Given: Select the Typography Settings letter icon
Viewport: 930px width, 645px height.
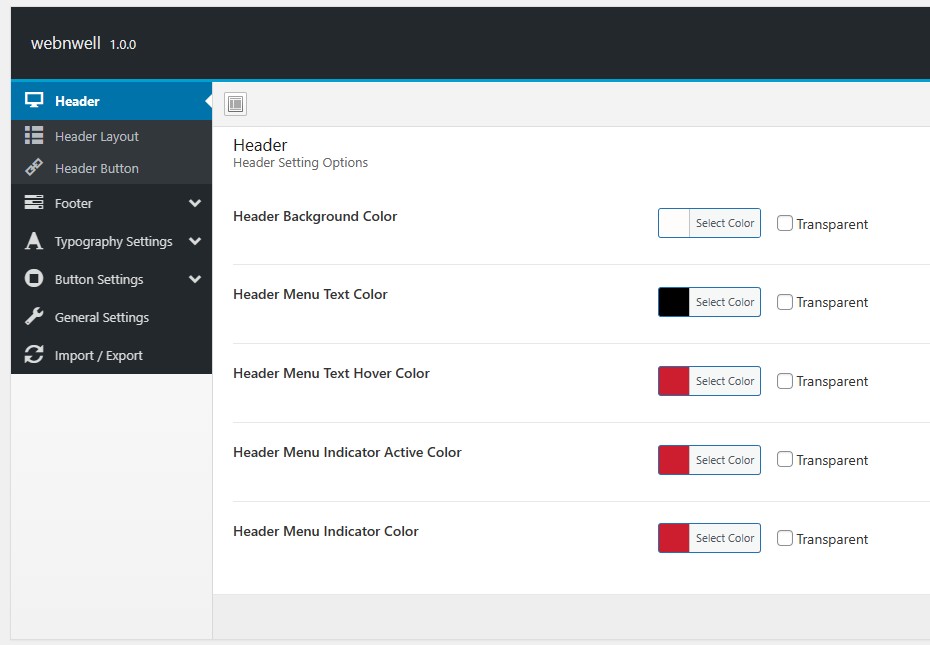Looking at the screenshot, I should pyautogui.click(x=36, y=241).
